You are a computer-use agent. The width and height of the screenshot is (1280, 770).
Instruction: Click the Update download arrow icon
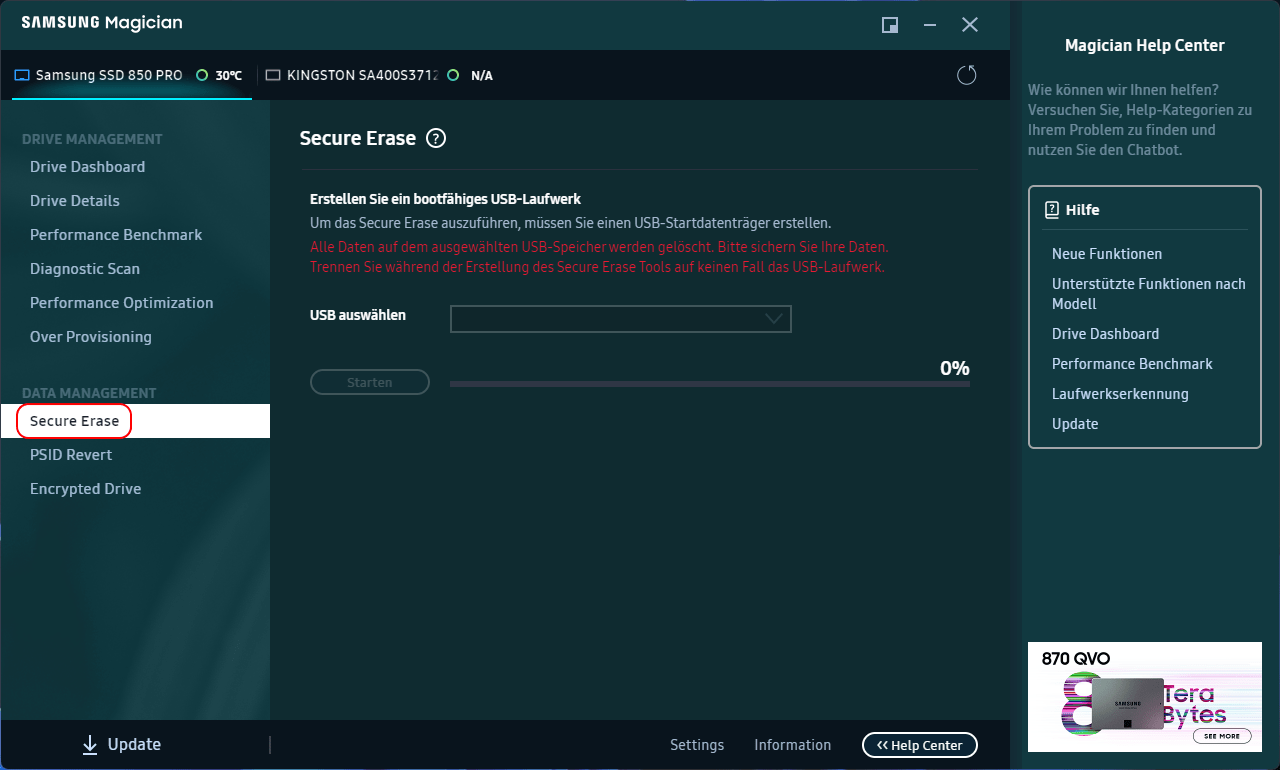[90, 744]
